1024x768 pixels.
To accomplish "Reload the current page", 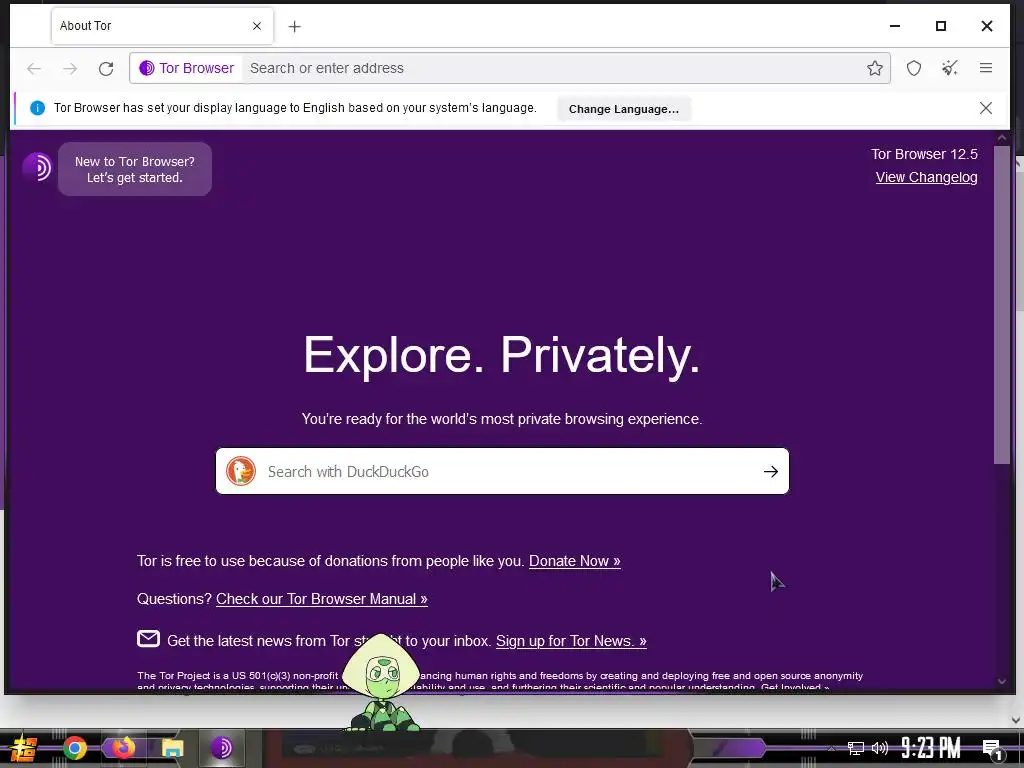I will click(x=106, y=68).
